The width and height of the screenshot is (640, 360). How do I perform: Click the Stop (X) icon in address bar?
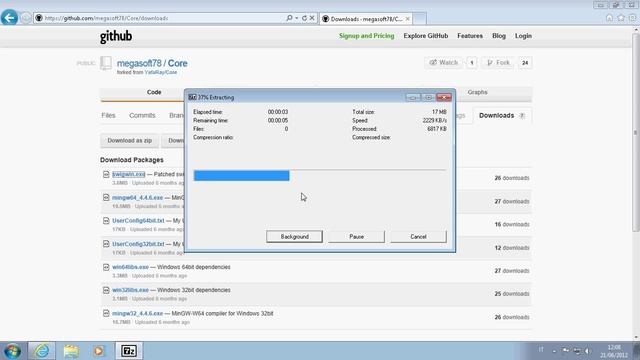coord(312,18)
